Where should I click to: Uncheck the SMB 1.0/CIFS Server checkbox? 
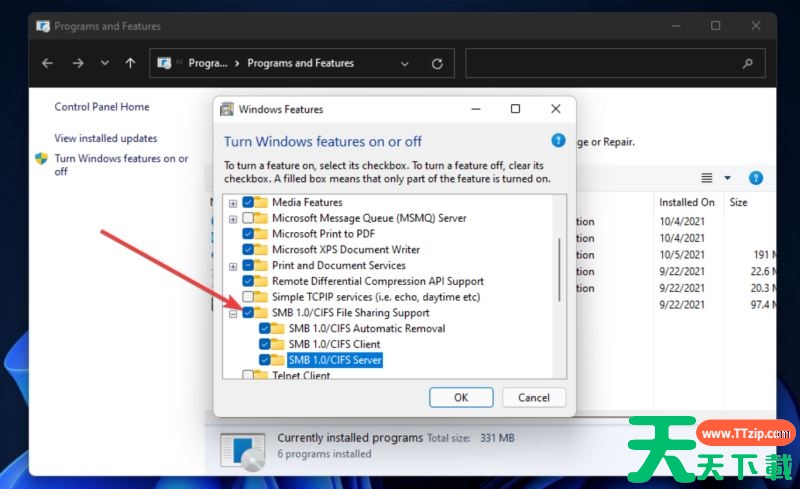point(264,360)
